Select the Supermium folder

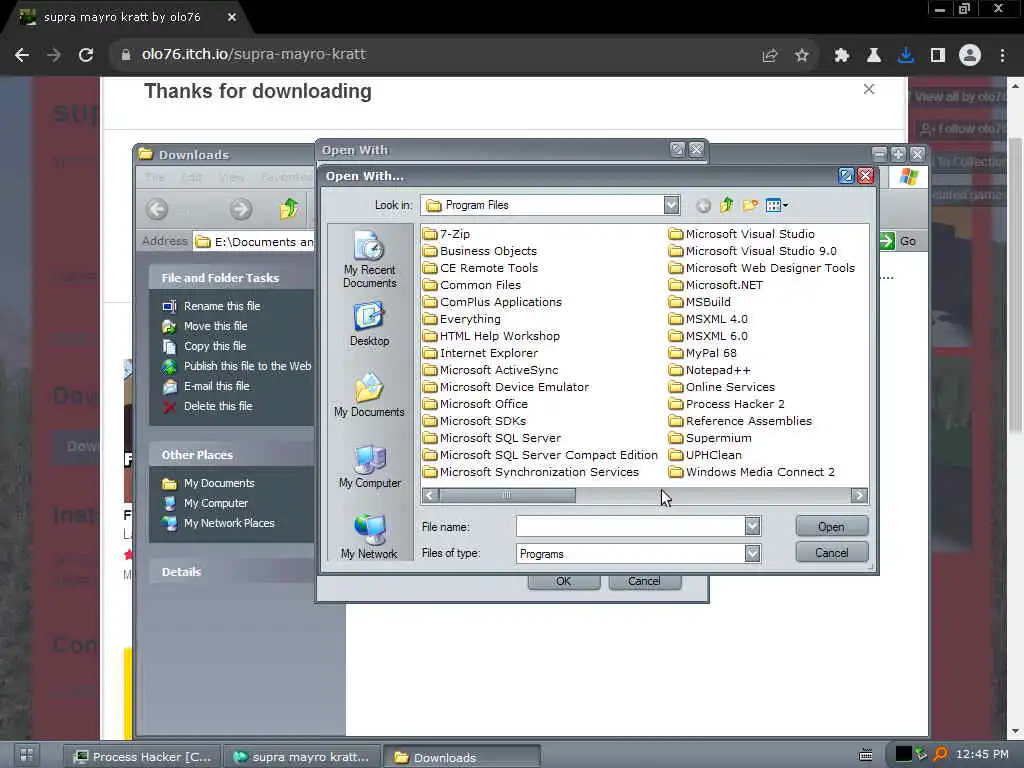[x=711, y=438]
